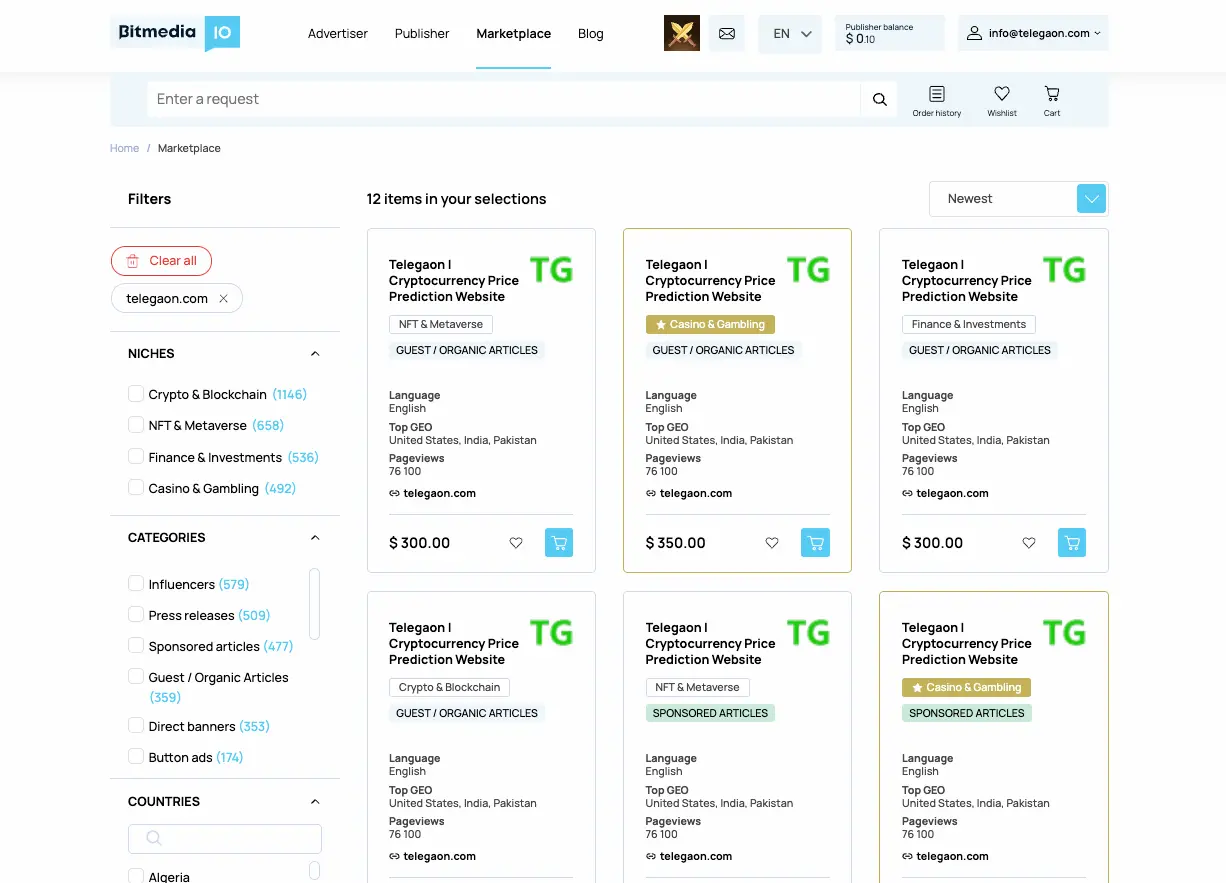Click the Marketplace breadcrumb text

tap(189, 148)
